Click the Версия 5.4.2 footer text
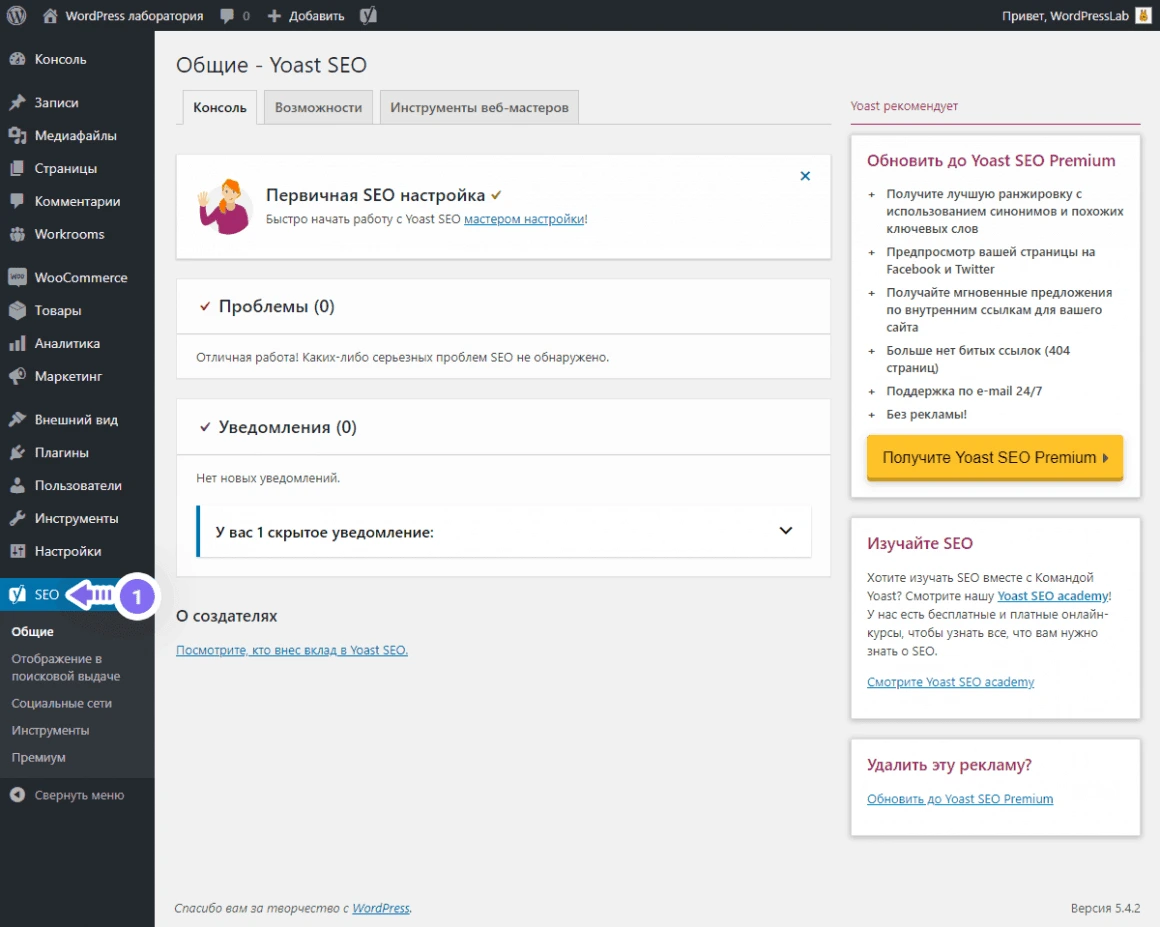Viewport: 1160px width, 927px height. [x=1105, y=908]
